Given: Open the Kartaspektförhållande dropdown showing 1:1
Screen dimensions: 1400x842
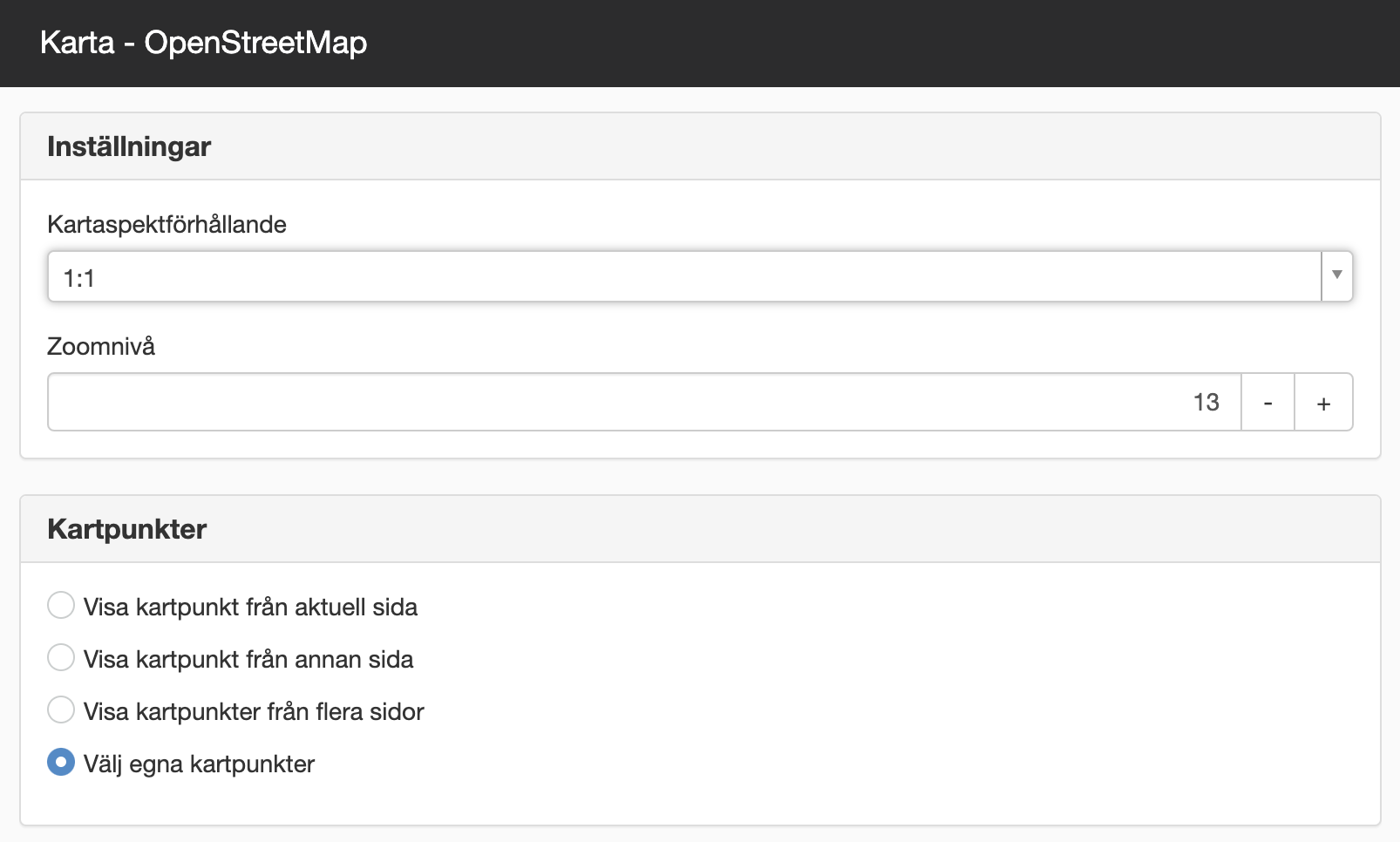Looking at the screenshot, I should pos(700,276).
